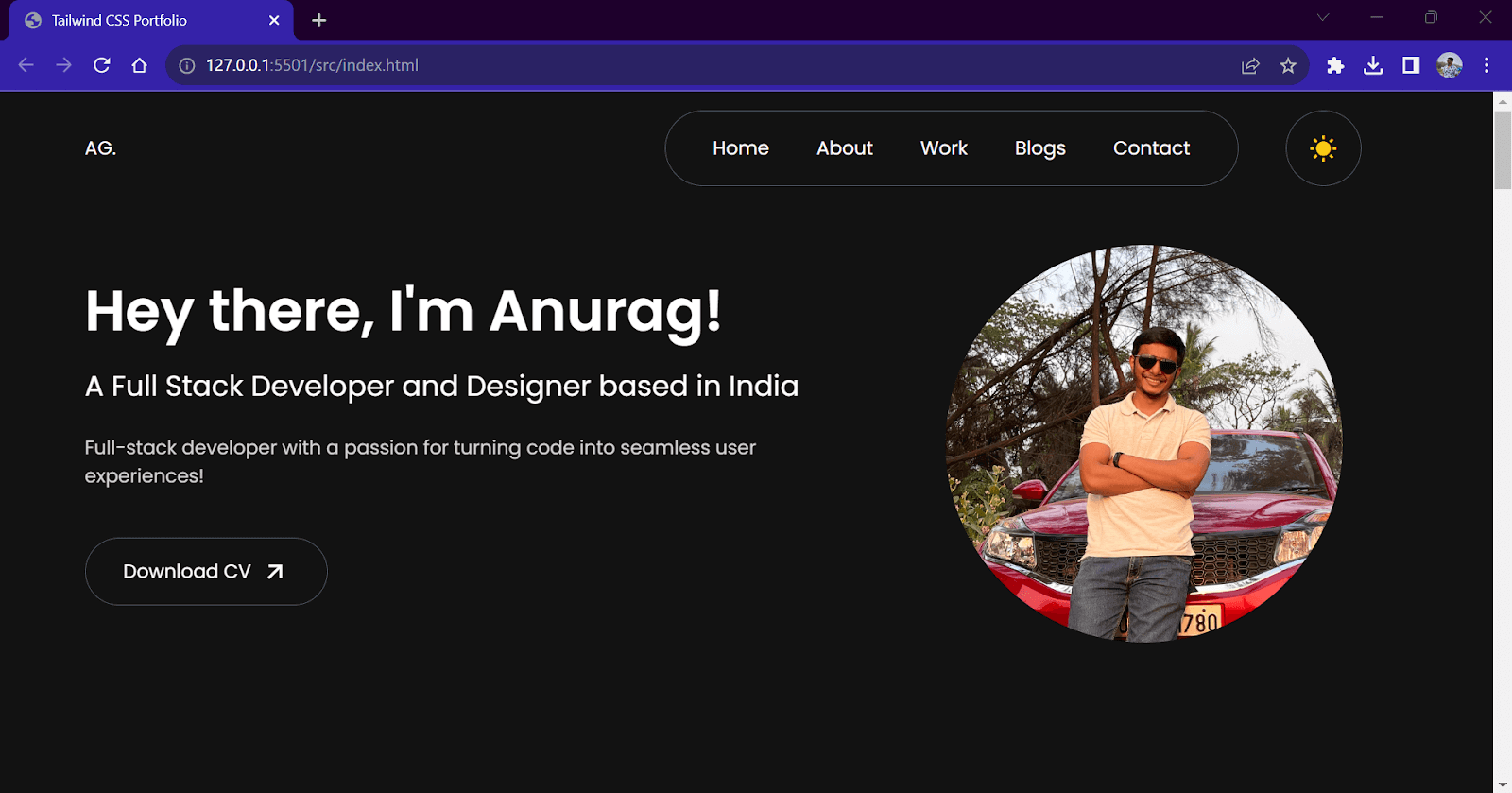
Task: Open the Downloads icon in toolbar
Action: (1373, 65)
